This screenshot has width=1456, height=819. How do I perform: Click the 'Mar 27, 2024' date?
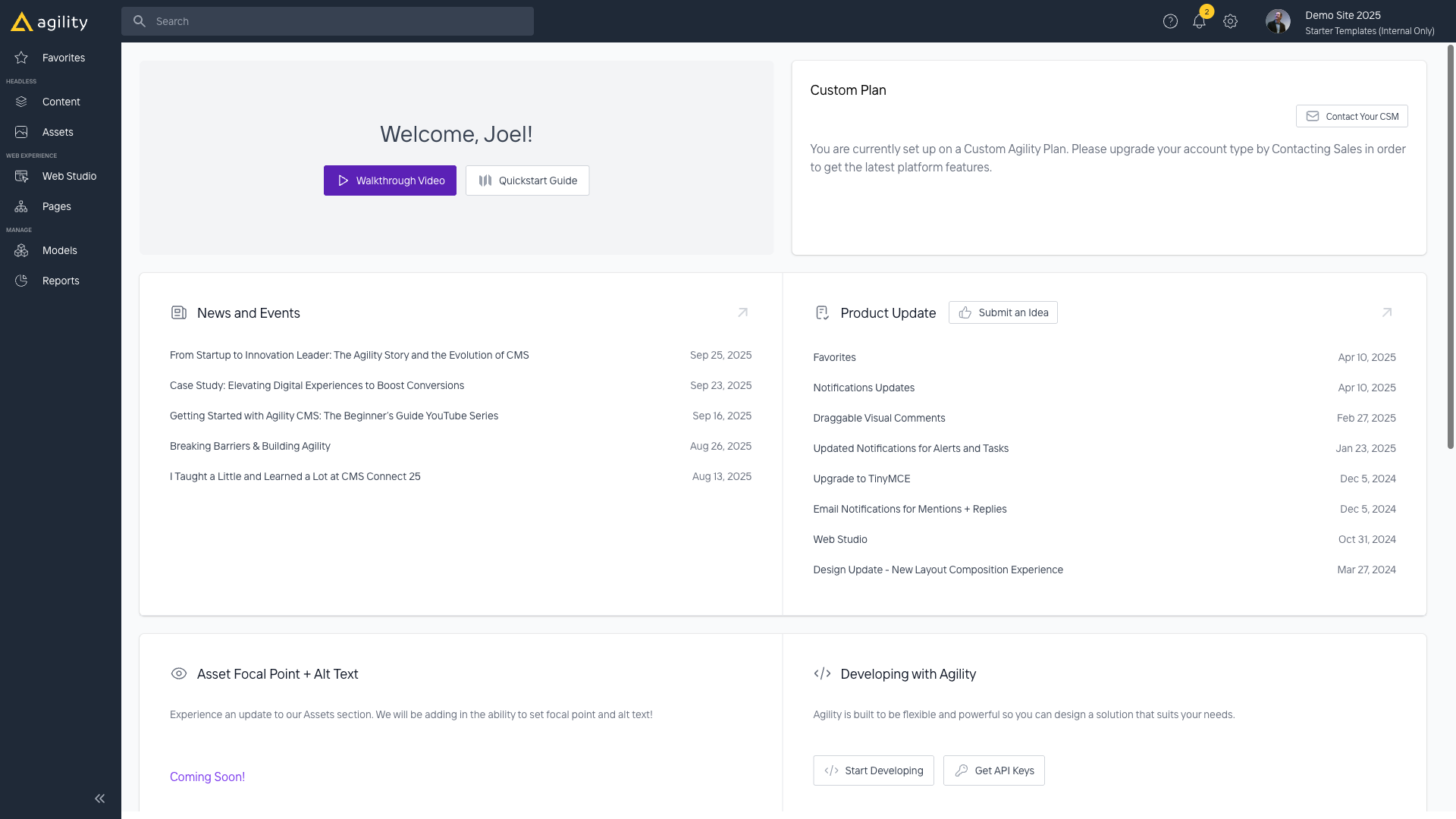1366,570
